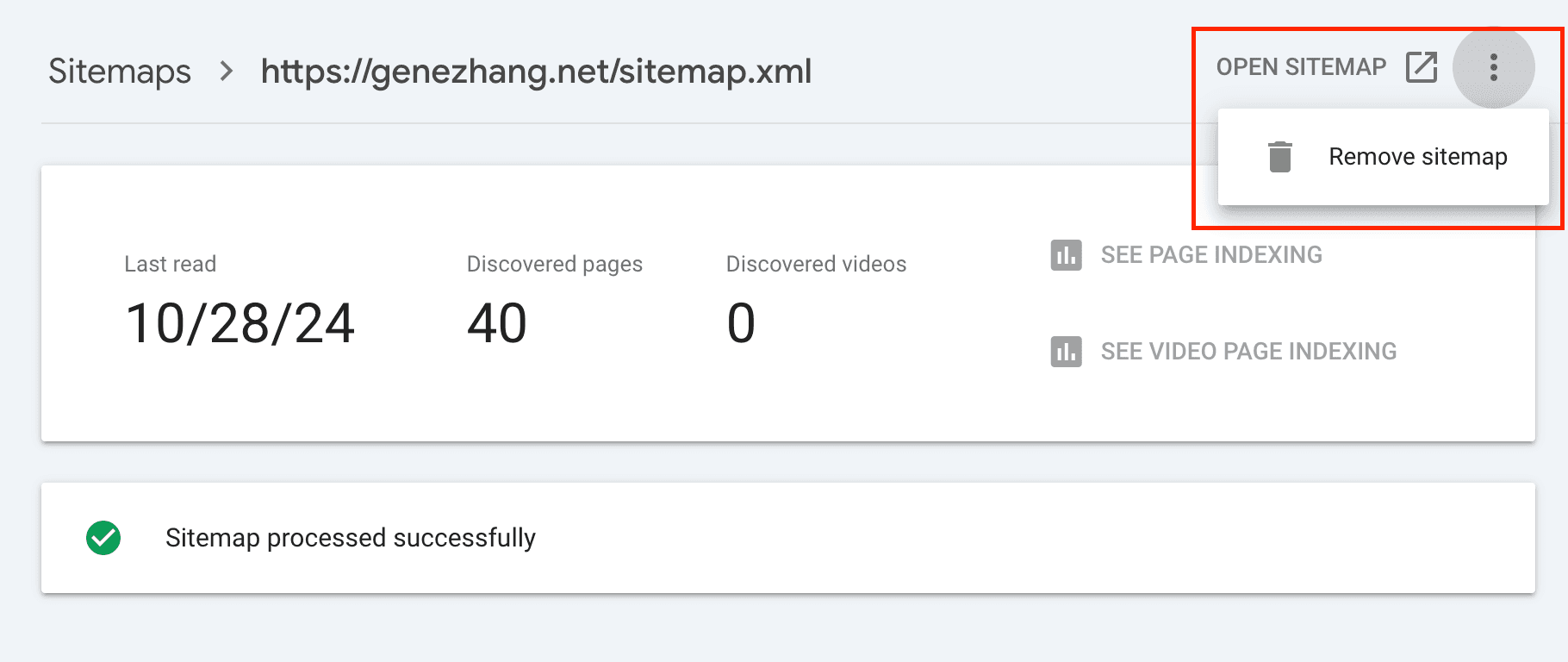Screen dimensions: 1568x662
Task: Click the discovered videos count 0
Action: (x=741, y=324)
